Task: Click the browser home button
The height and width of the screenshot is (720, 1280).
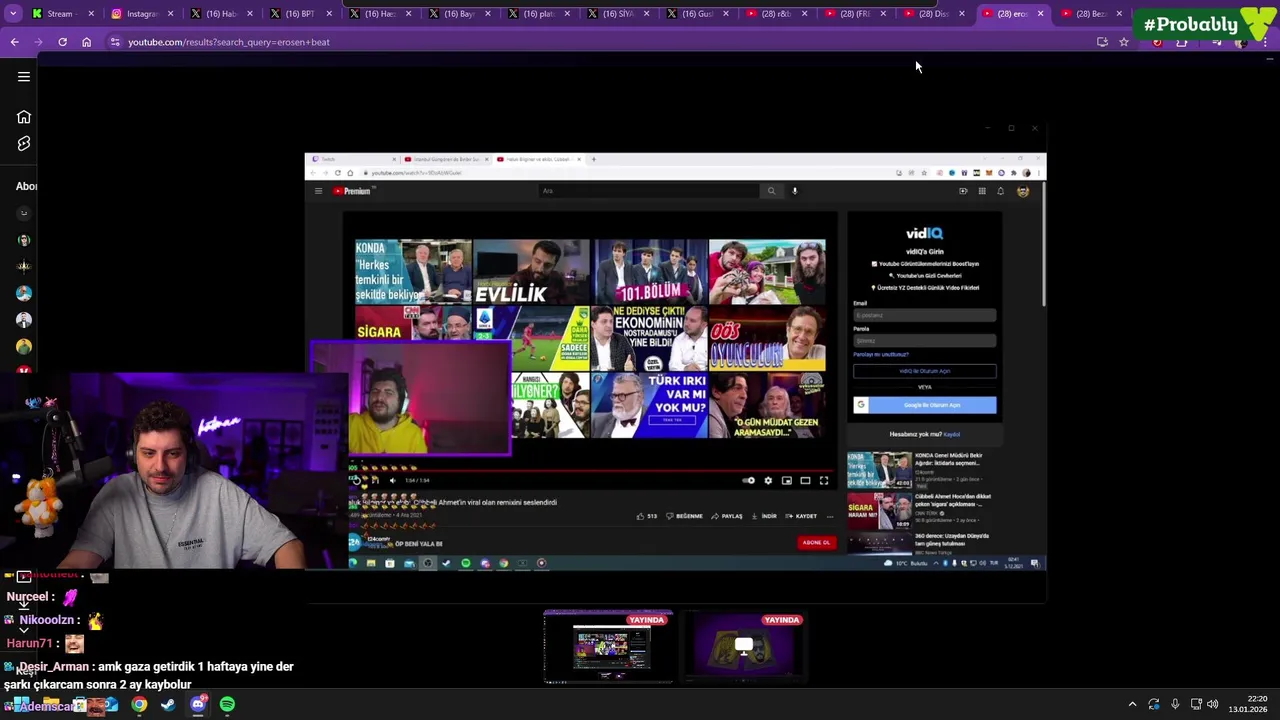Action: click(x=86, y=42)
